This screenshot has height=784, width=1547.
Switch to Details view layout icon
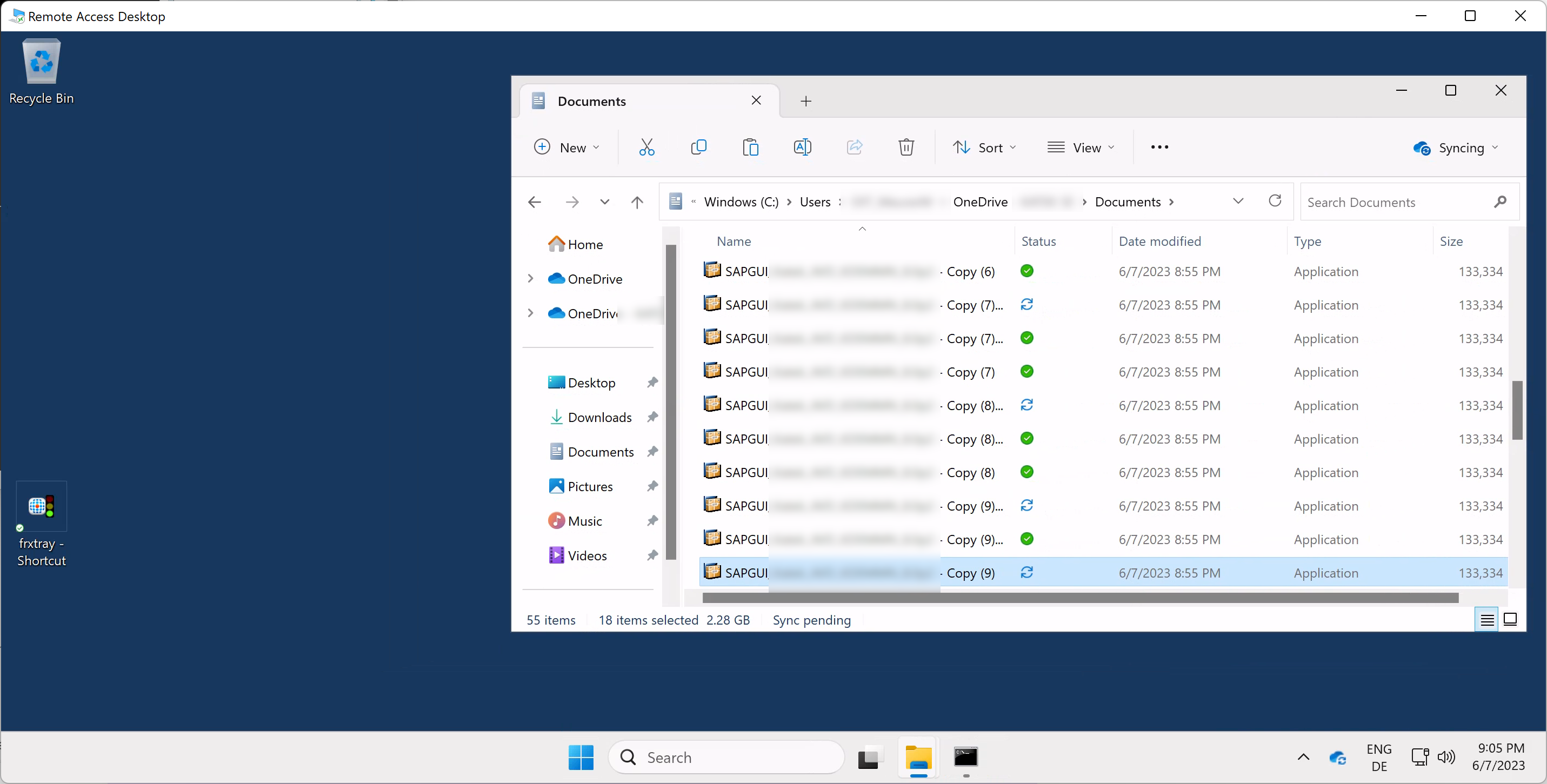(x=1486, y=620)
